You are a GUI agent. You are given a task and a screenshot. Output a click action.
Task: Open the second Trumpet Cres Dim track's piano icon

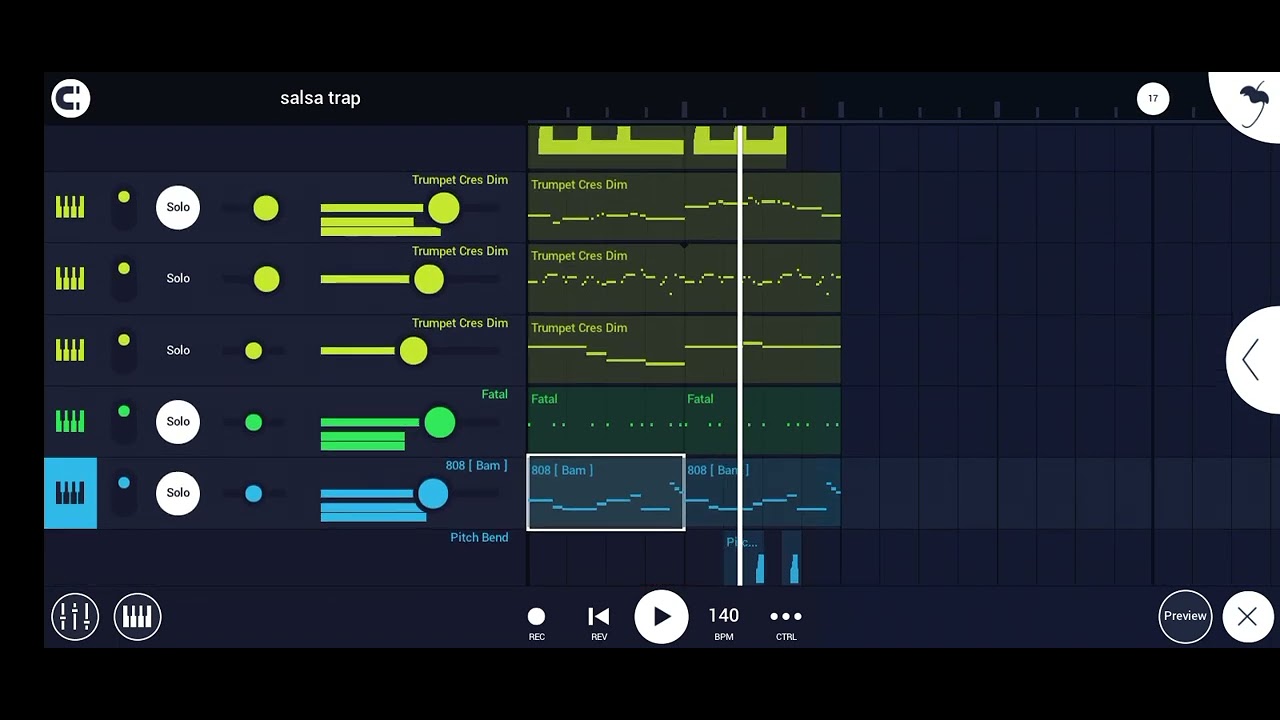(70, 278)
